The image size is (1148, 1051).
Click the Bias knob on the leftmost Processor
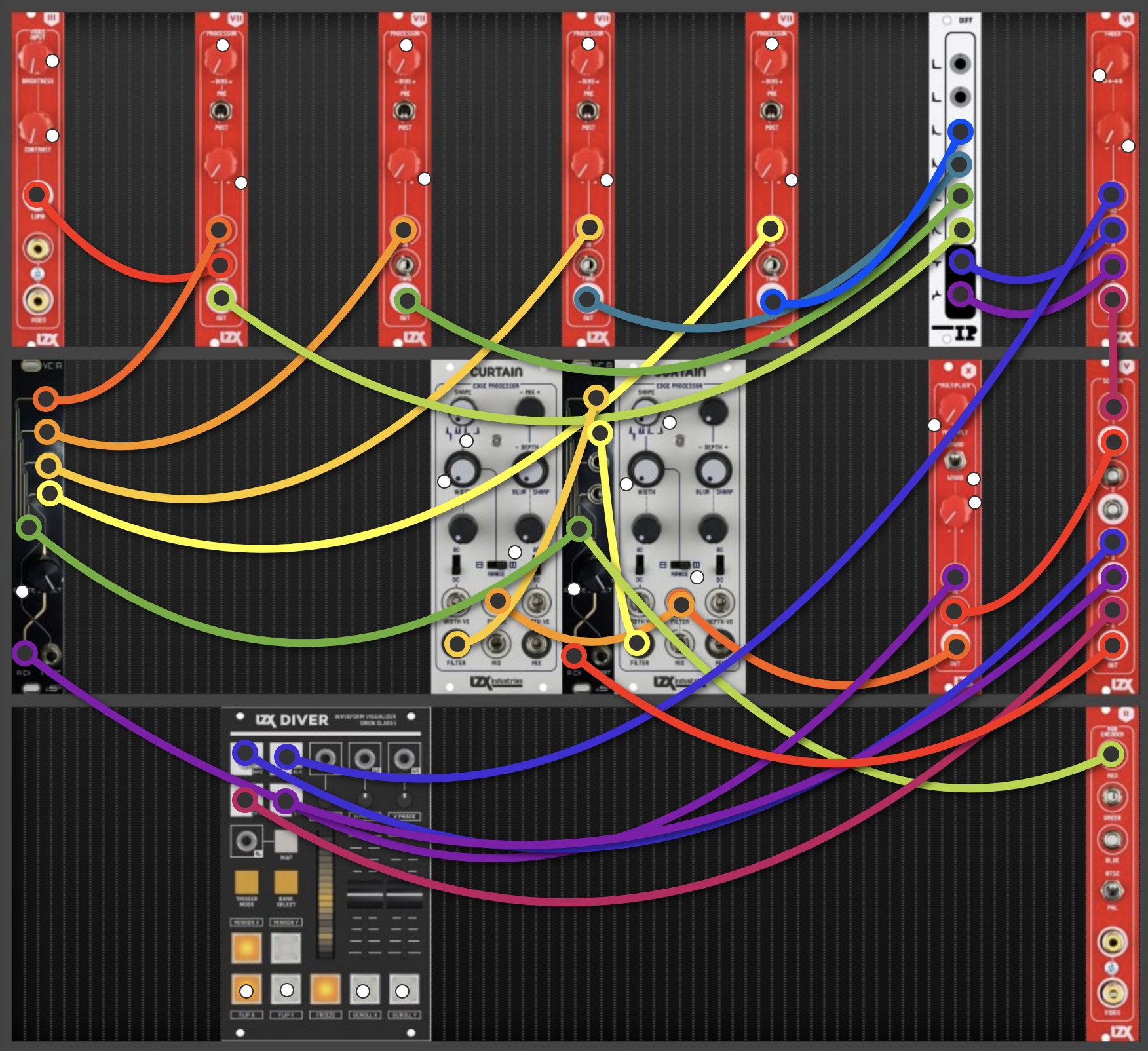[221, 59]
